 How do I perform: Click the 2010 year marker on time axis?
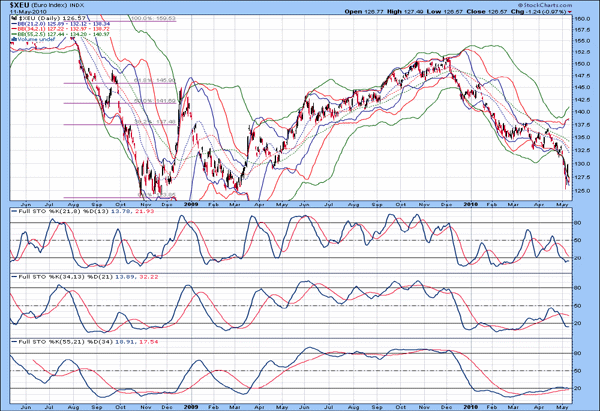471,204
